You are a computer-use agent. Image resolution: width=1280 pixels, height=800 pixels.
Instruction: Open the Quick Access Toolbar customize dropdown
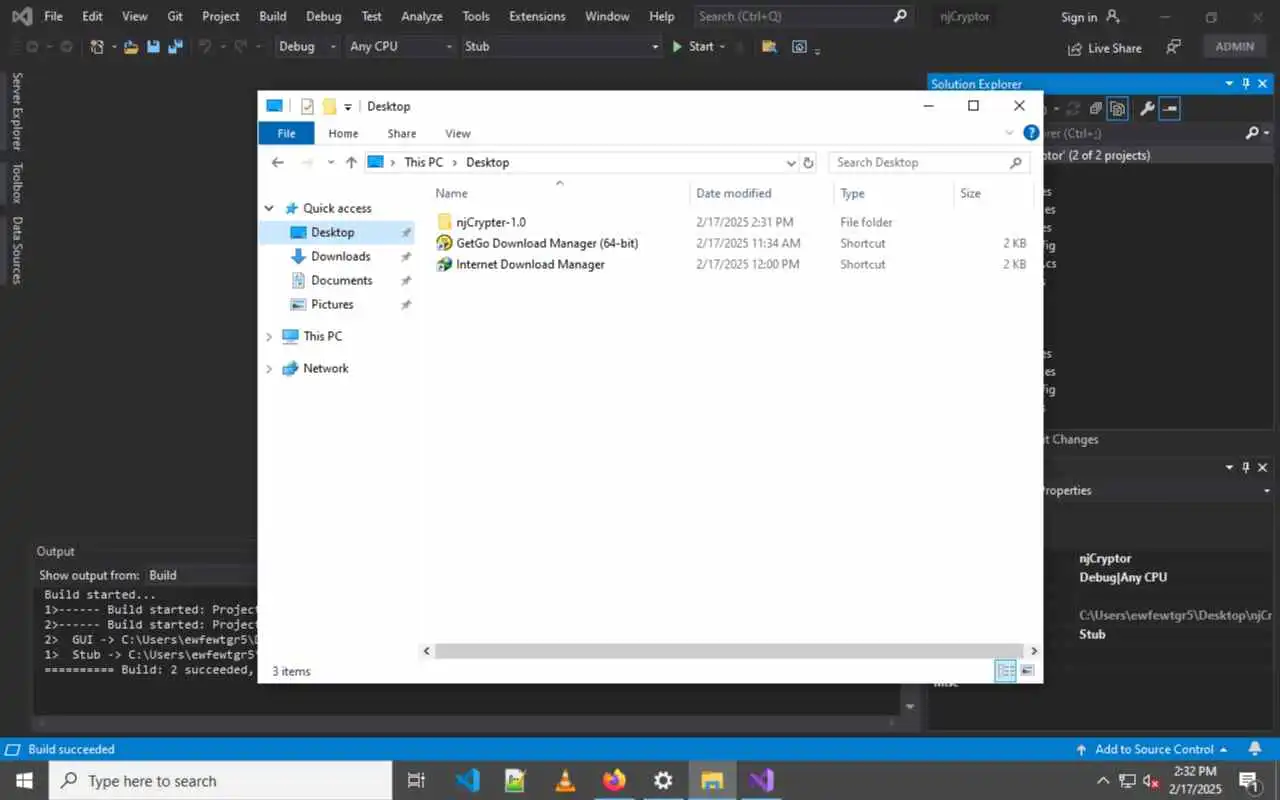[x=348, y=106]
